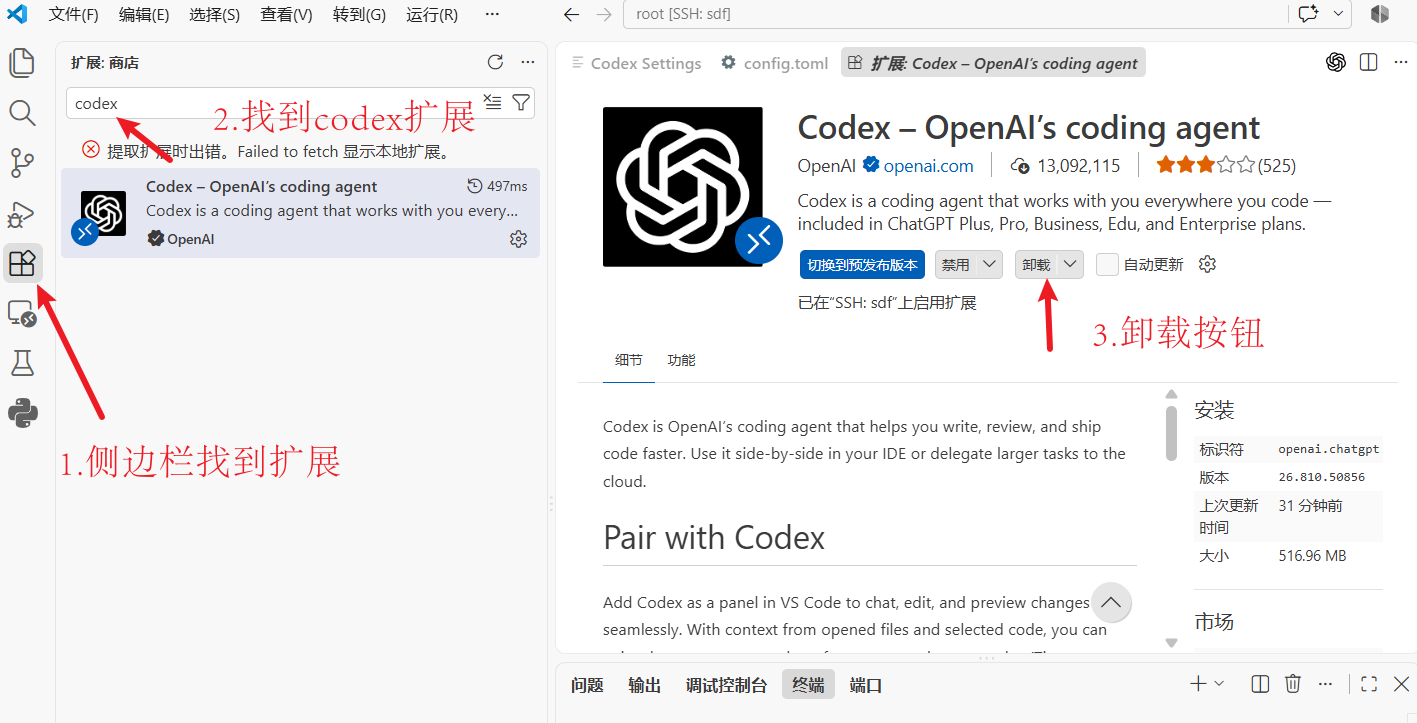The image size is (1417, 723).
Task: Click the star rating on the extension page
Action: 1205,165
